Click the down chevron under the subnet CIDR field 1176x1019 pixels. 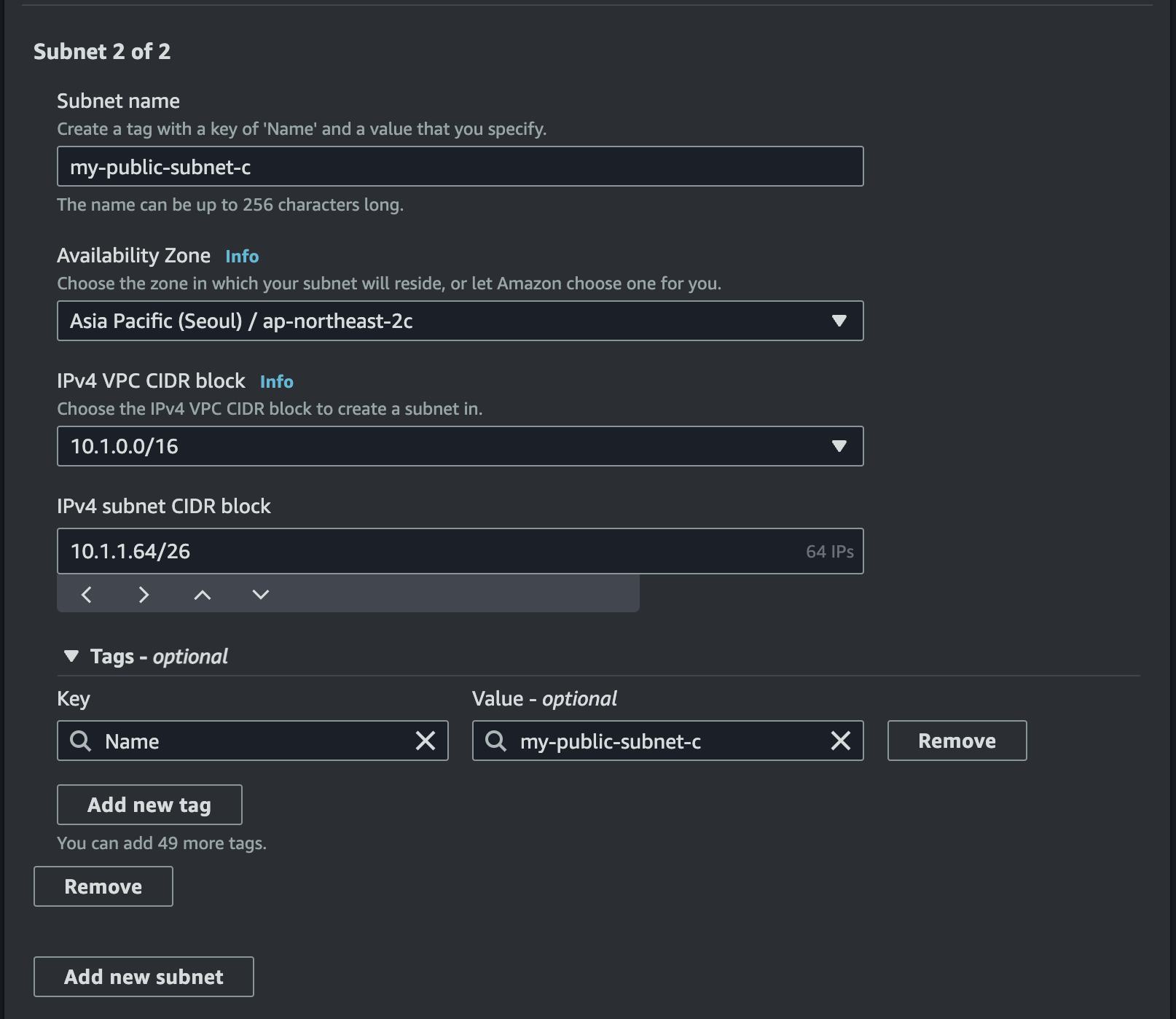261,595
